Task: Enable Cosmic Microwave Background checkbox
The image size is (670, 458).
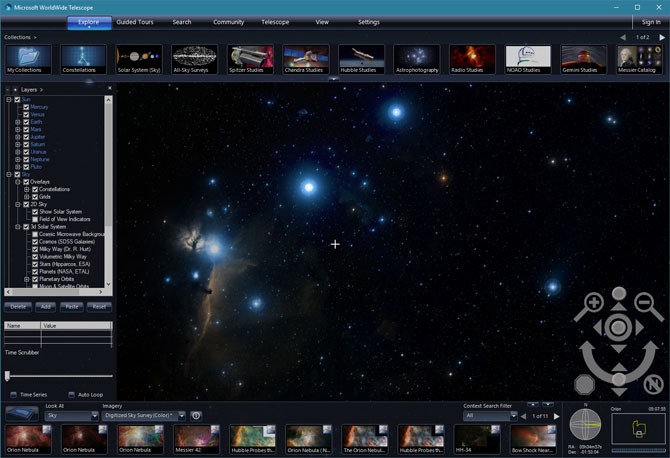Action: click(35, 234)
